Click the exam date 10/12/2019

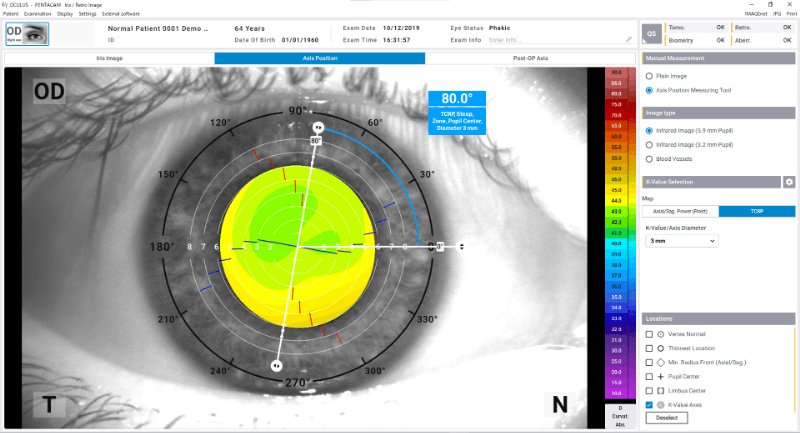pyautogui.click(x=401, y=28)
